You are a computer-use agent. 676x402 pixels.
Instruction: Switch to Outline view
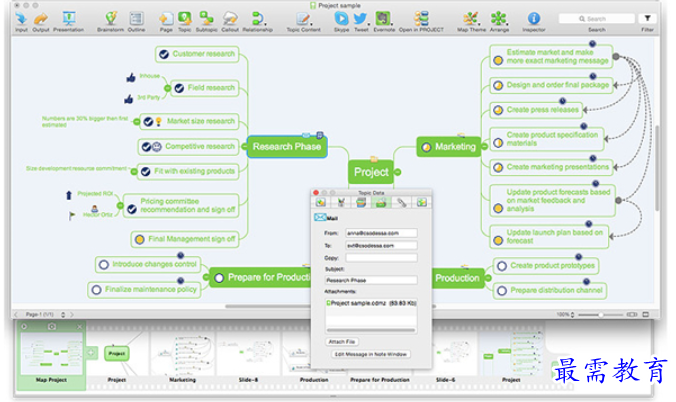(x=136, y=22)
